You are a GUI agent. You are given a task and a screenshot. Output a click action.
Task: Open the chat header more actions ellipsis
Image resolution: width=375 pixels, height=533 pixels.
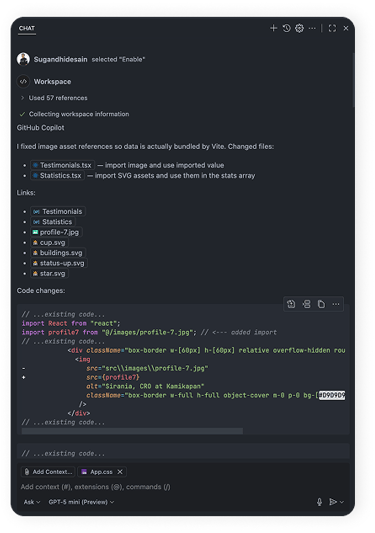312,28
